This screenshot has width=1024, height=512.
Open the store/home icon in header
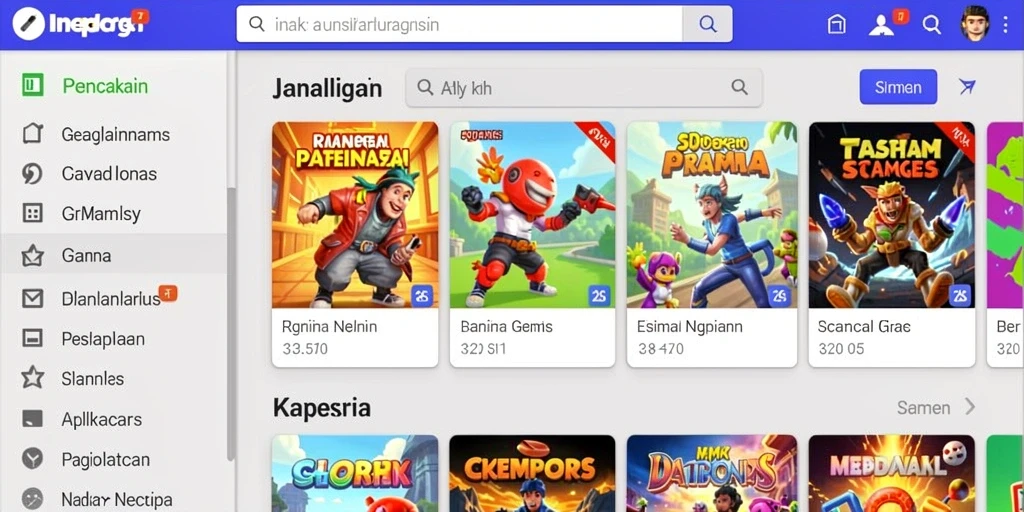coord(837,25)
